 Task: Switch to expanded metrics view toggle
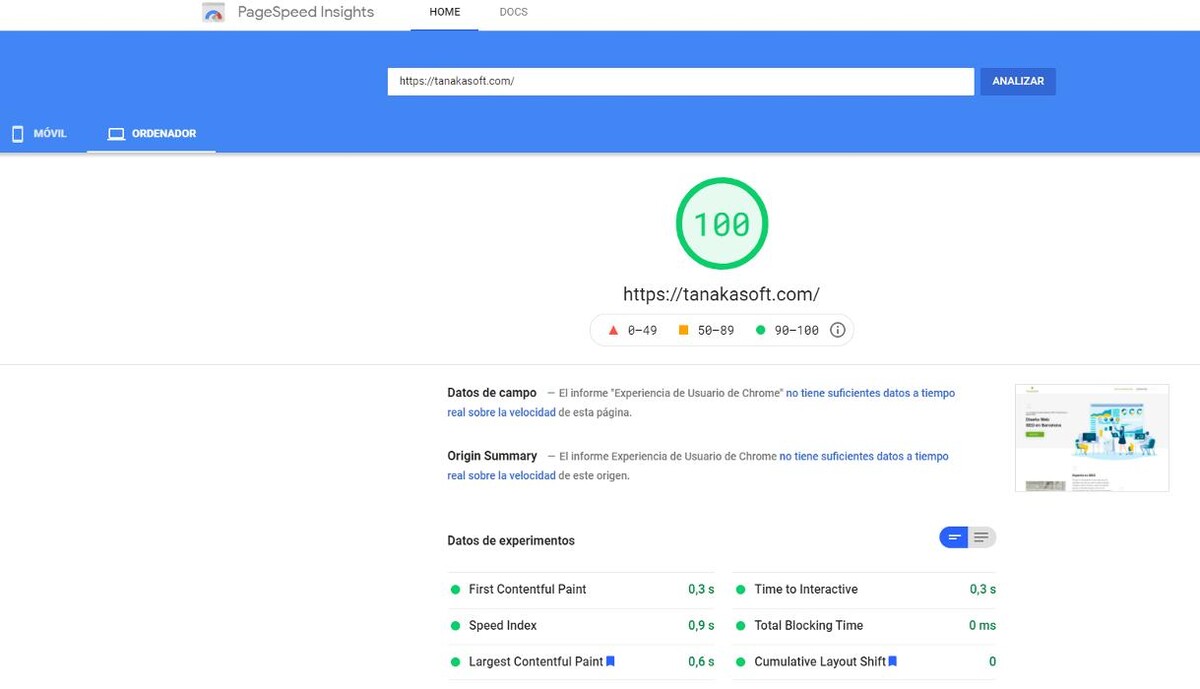(x=982, y=538)
